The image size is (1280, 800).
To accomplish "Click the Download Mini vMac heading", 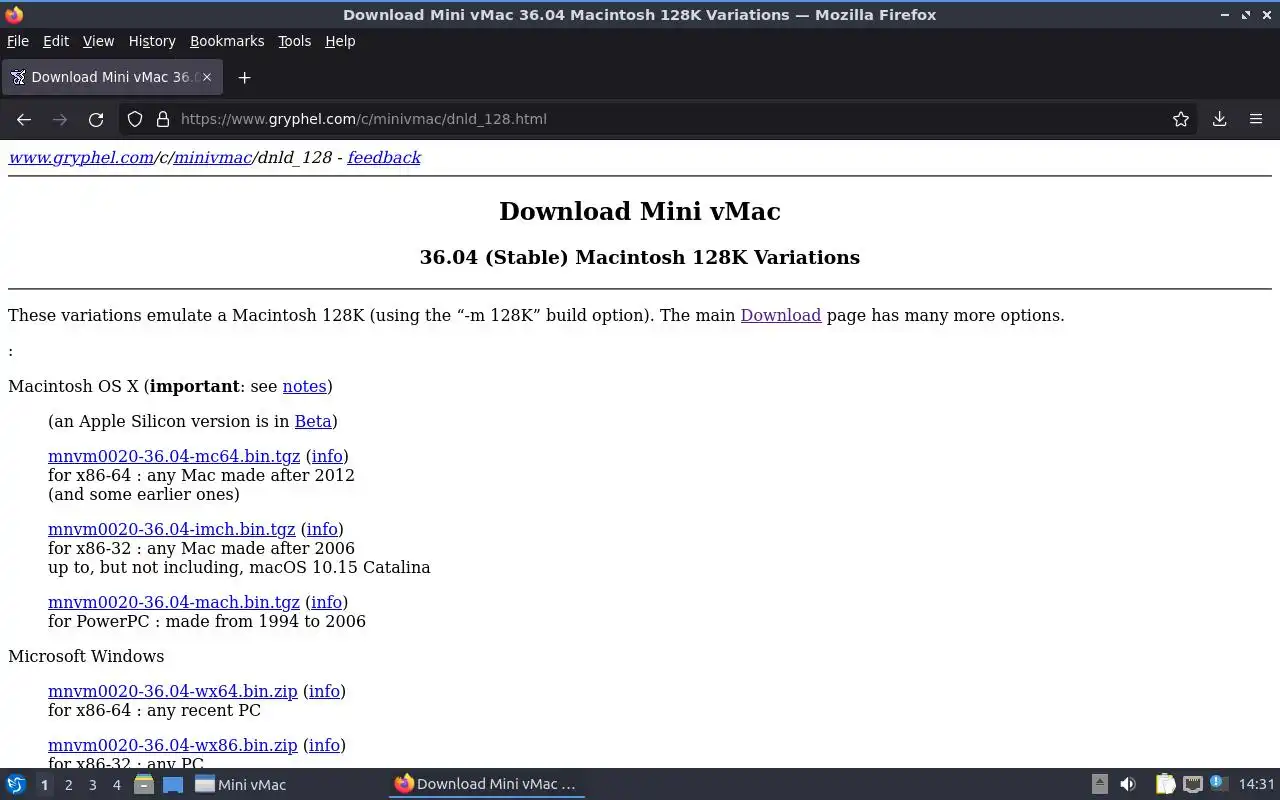I will coord(640,211).
